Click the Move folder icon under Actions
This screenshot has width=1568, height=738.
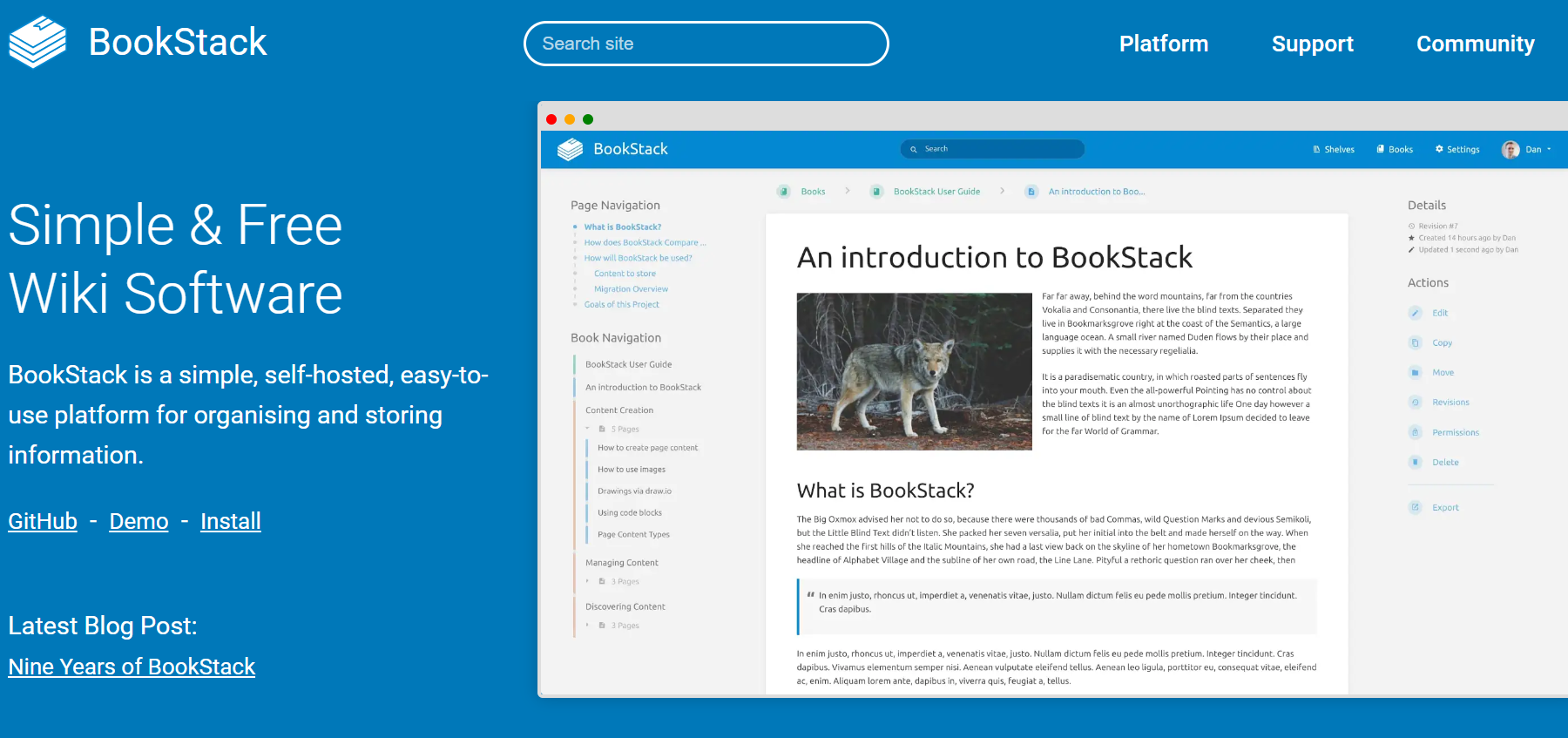tap(1416, 373)
